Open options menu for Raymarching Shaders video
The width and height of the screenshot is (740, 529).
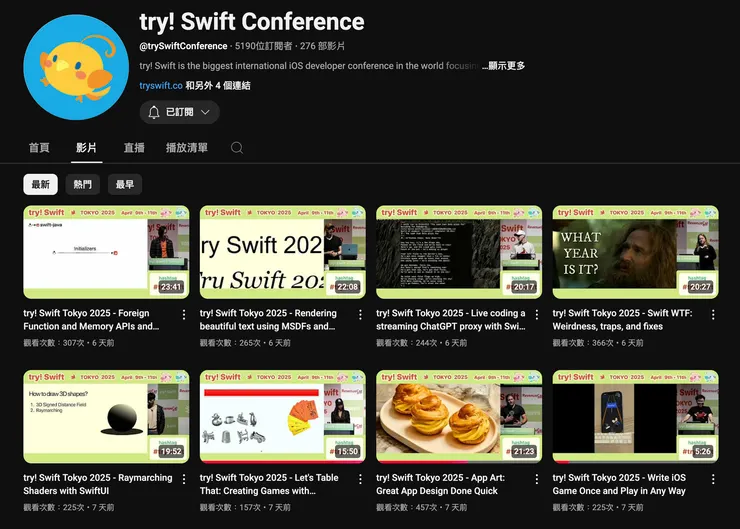click(184, 479)
